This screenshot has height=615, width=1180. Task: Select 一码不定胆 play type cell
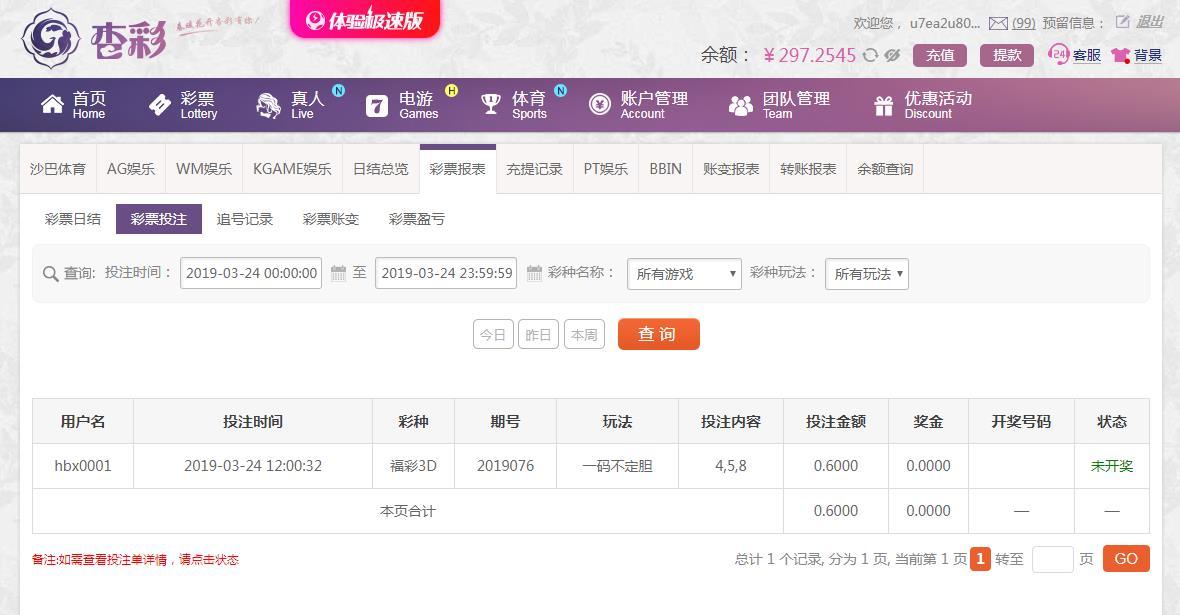tap(617, 466)
